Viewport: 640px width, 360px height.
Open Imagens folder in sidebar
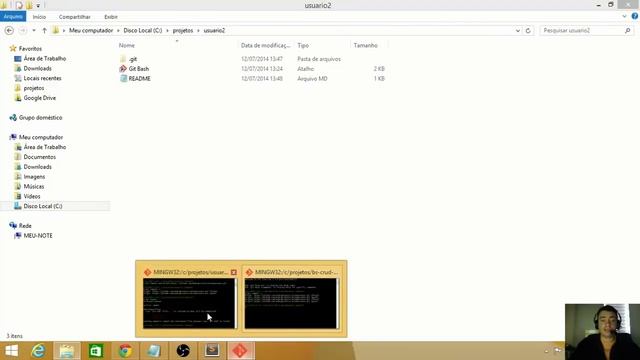34,177
